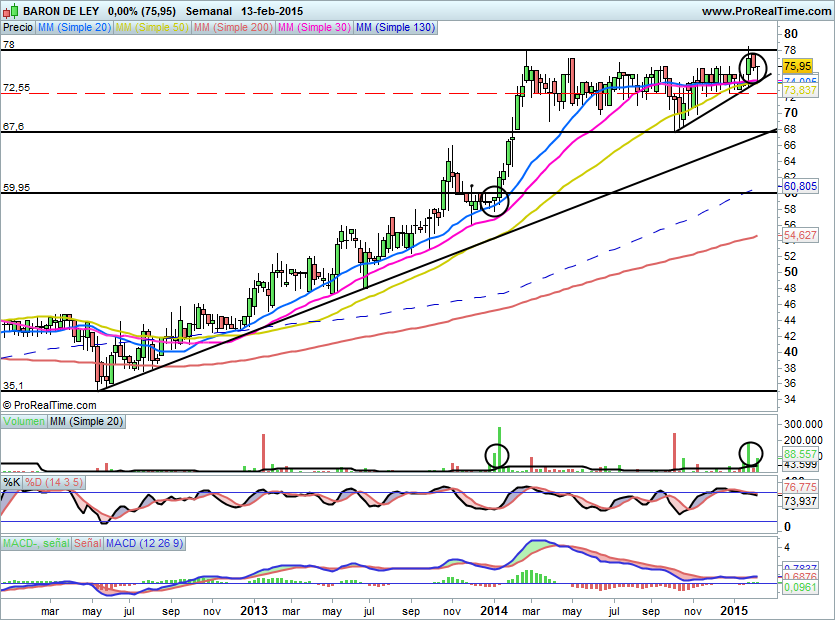Viewport: 835px width, 620px height.
Task: Toggle the red MM (Simple 200) indicator label
Action: pos(233,28)
